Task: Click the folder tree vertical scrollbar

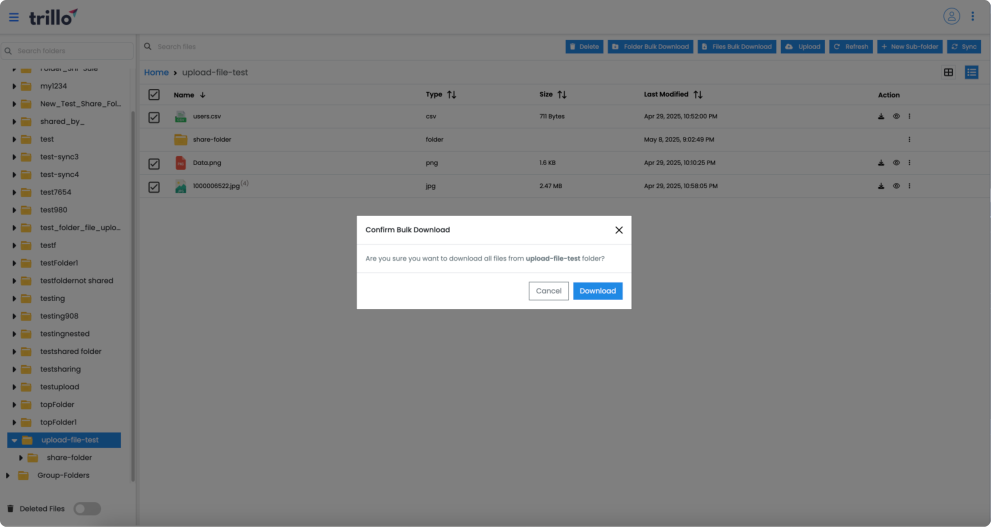Action: click(133, 297)
